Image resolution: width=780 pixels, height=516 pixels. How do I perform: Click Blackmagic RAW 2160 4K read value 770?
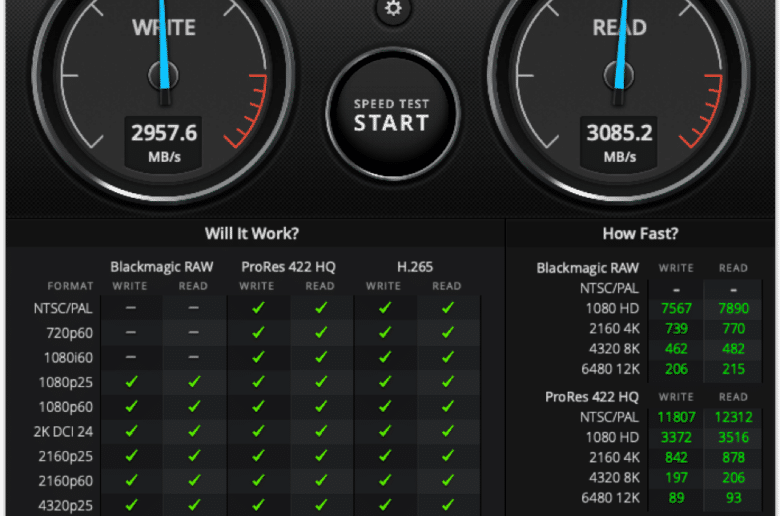tap(733, 329)
